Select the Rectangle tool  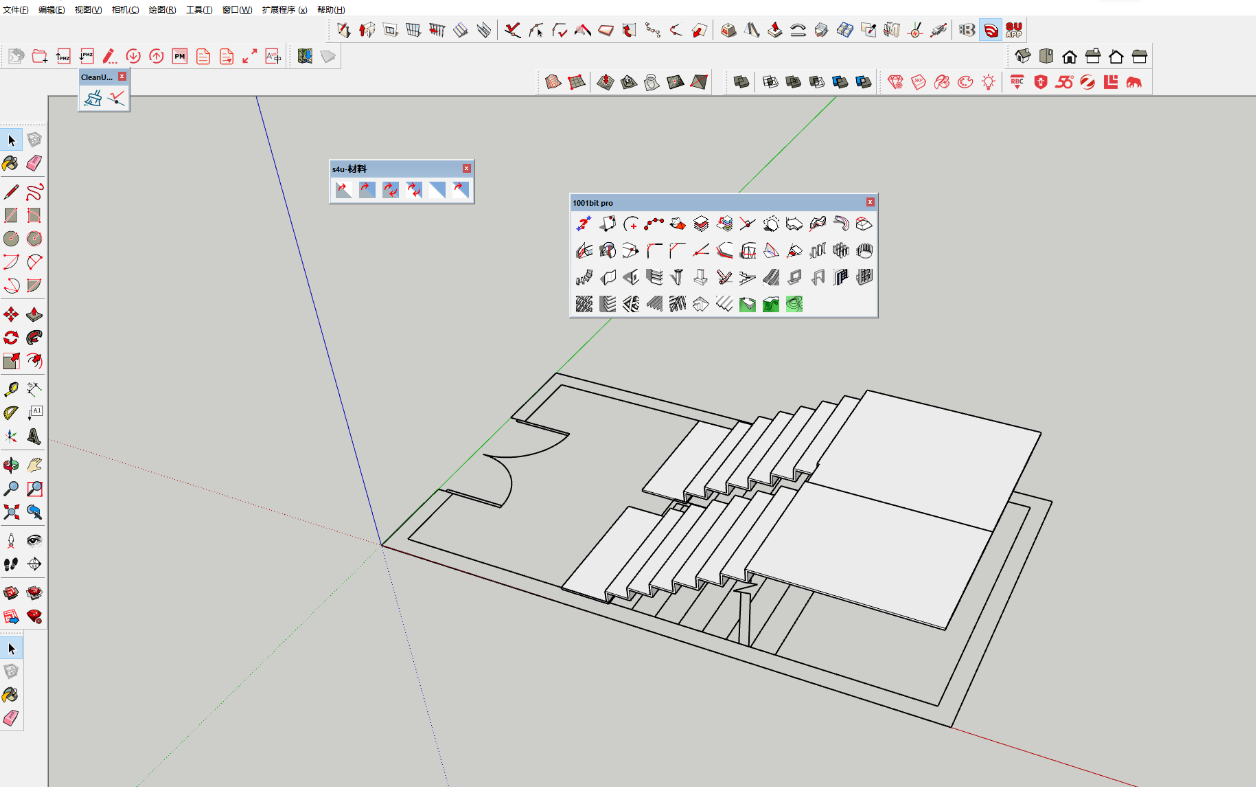click(11, 215)
